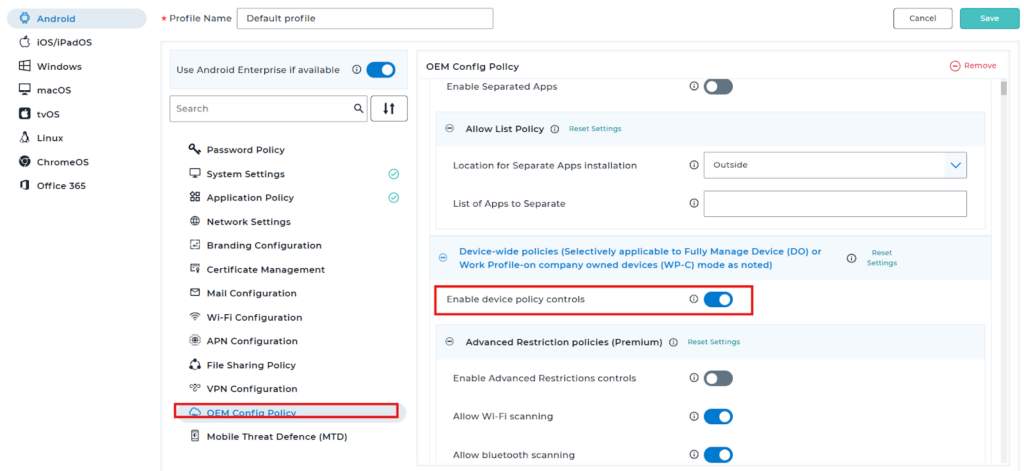This screenshot has width=1024, height=471.
Task: Collapse the Allow List Policy section
Action: [x=449, y=129]
